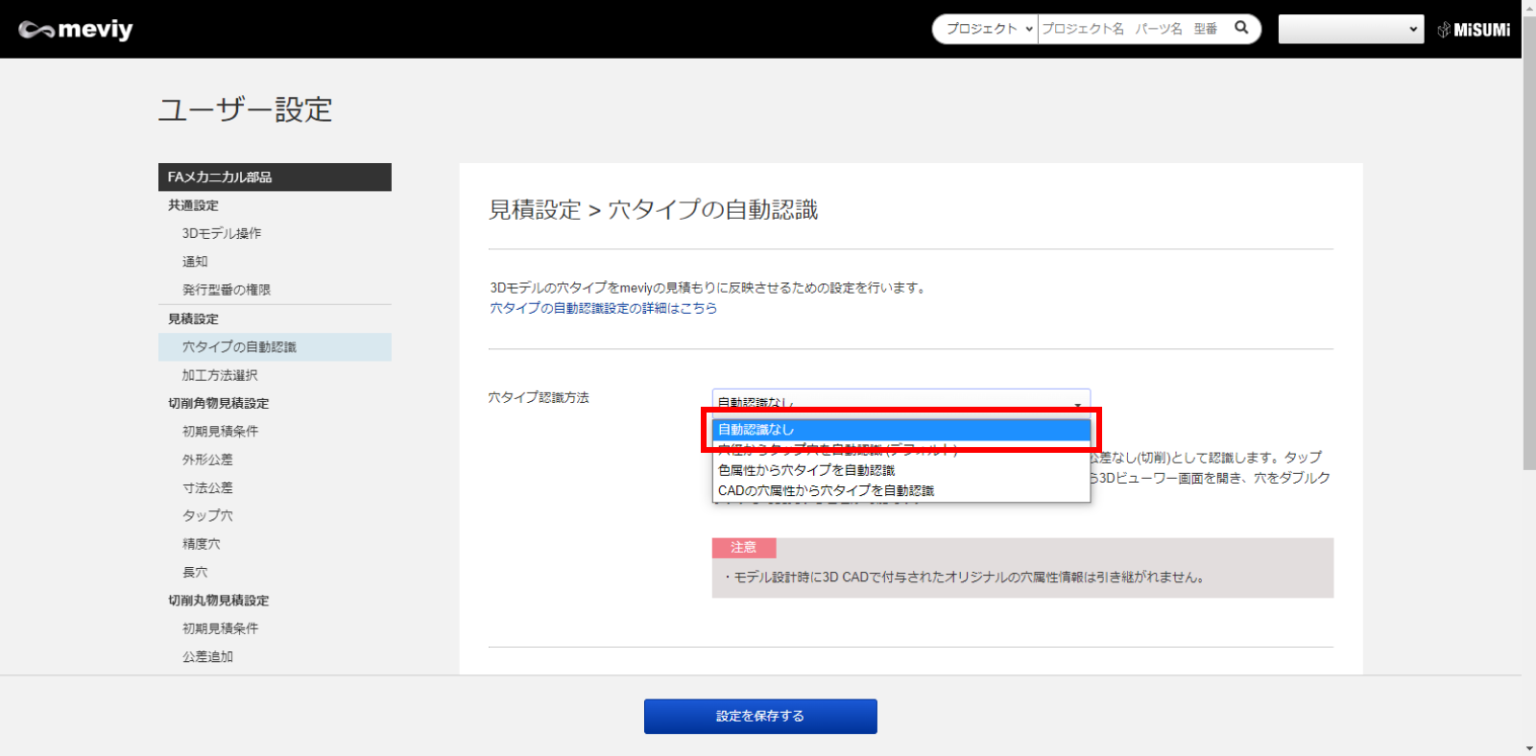Screen dimensions: 1536x756
Task: Open the empty user dropdown in header
Action: click(x=1350, y=29)
